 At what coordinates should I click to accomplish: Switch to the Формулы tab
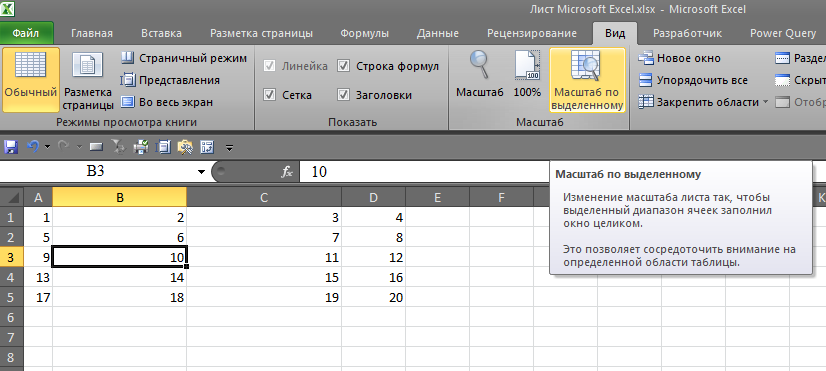365,33
